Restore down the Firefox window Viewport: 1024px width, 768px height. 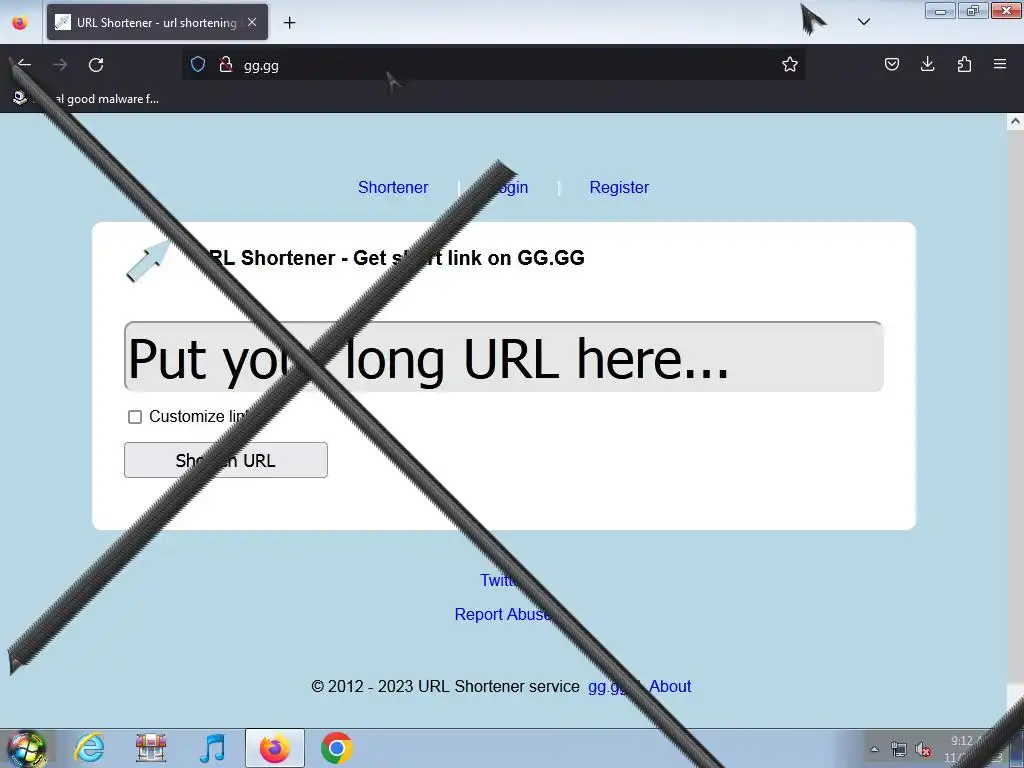[x=973, y=10]
